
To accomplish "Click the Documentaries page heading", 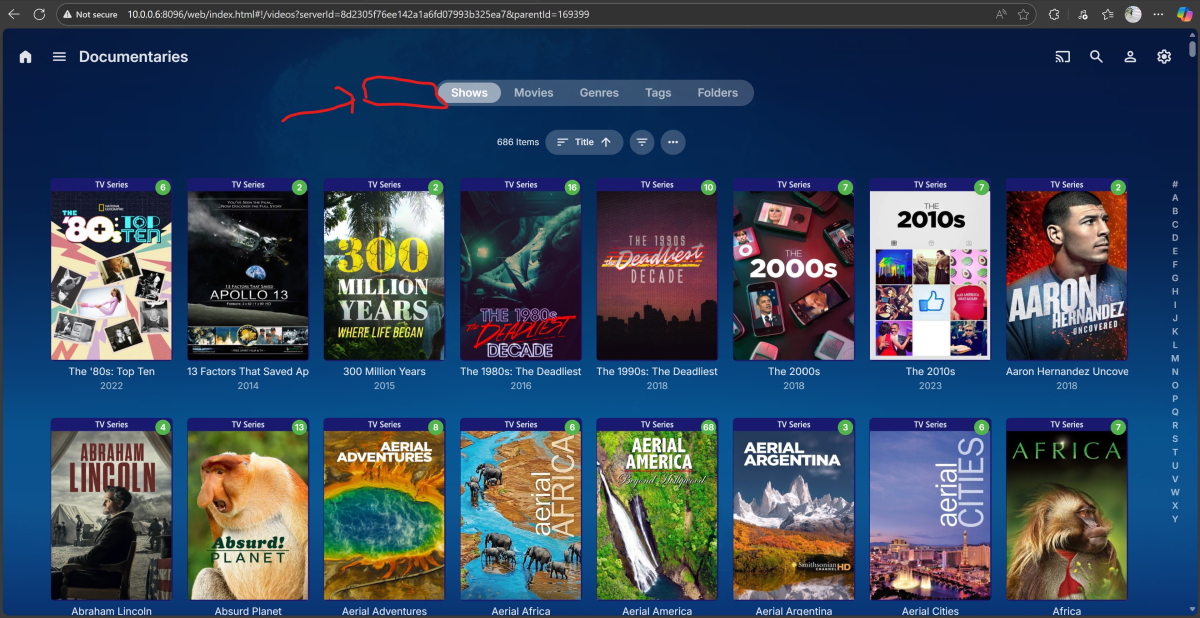I will click(134, 57).
